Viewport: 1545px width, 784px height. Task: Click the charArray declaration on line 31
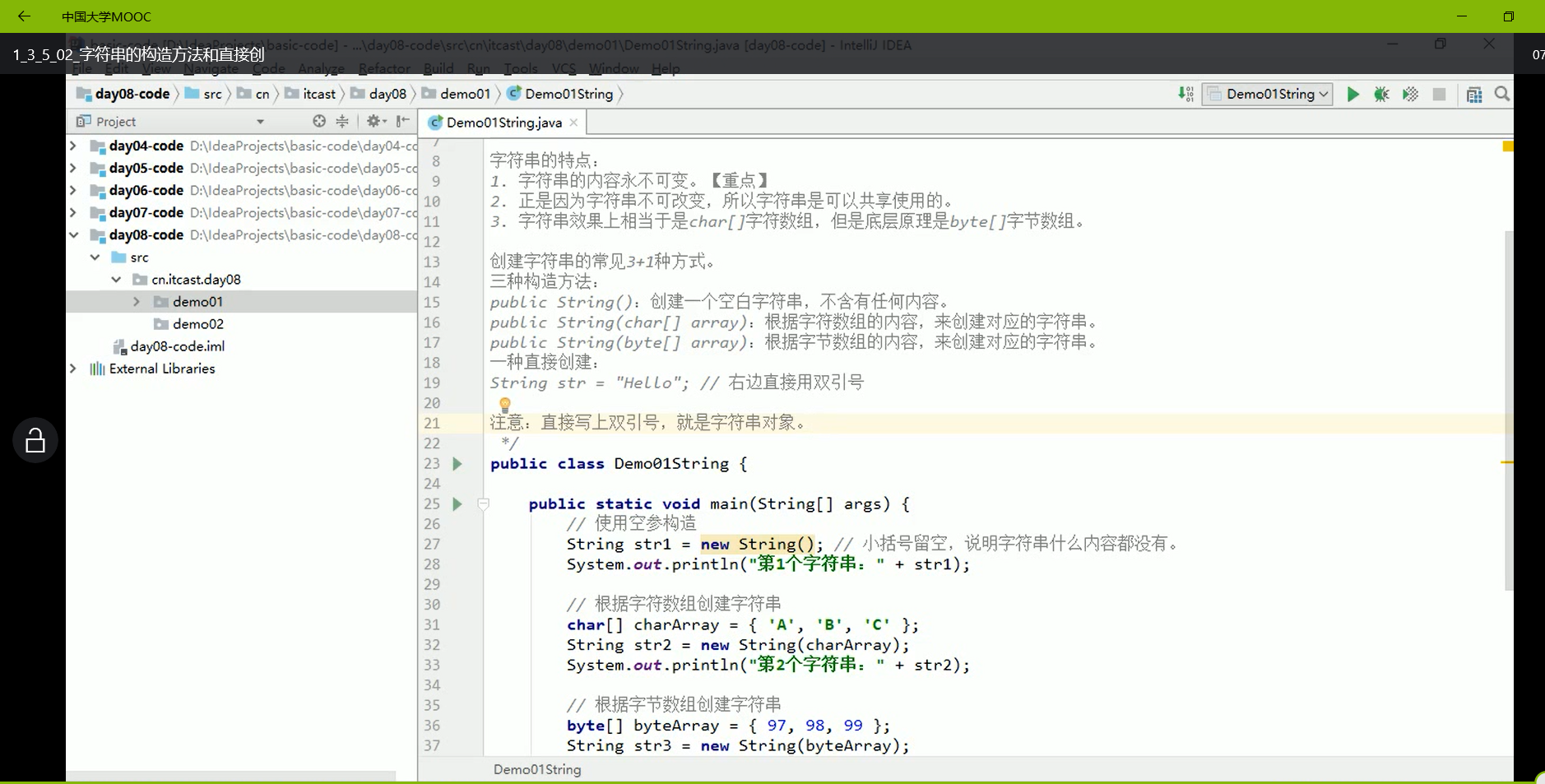pos(676,624)
